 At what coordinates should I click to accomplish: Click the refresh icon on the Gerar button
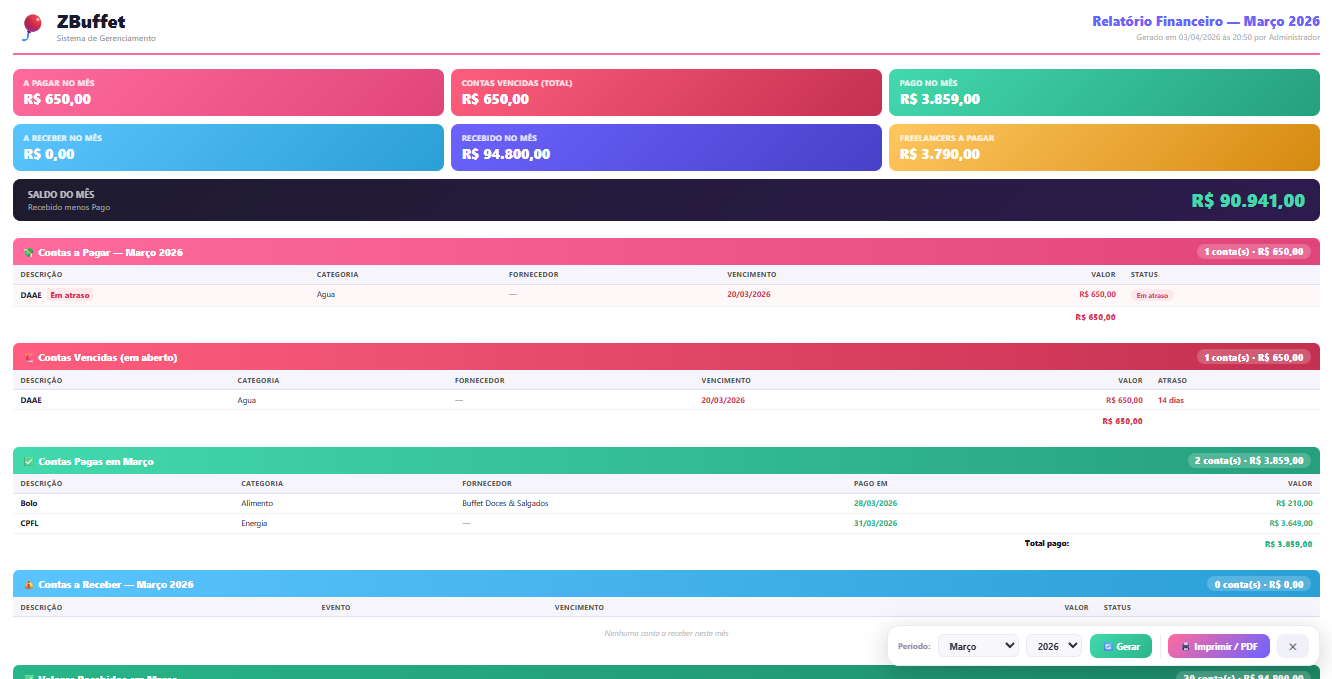[x=1108, y=647]
